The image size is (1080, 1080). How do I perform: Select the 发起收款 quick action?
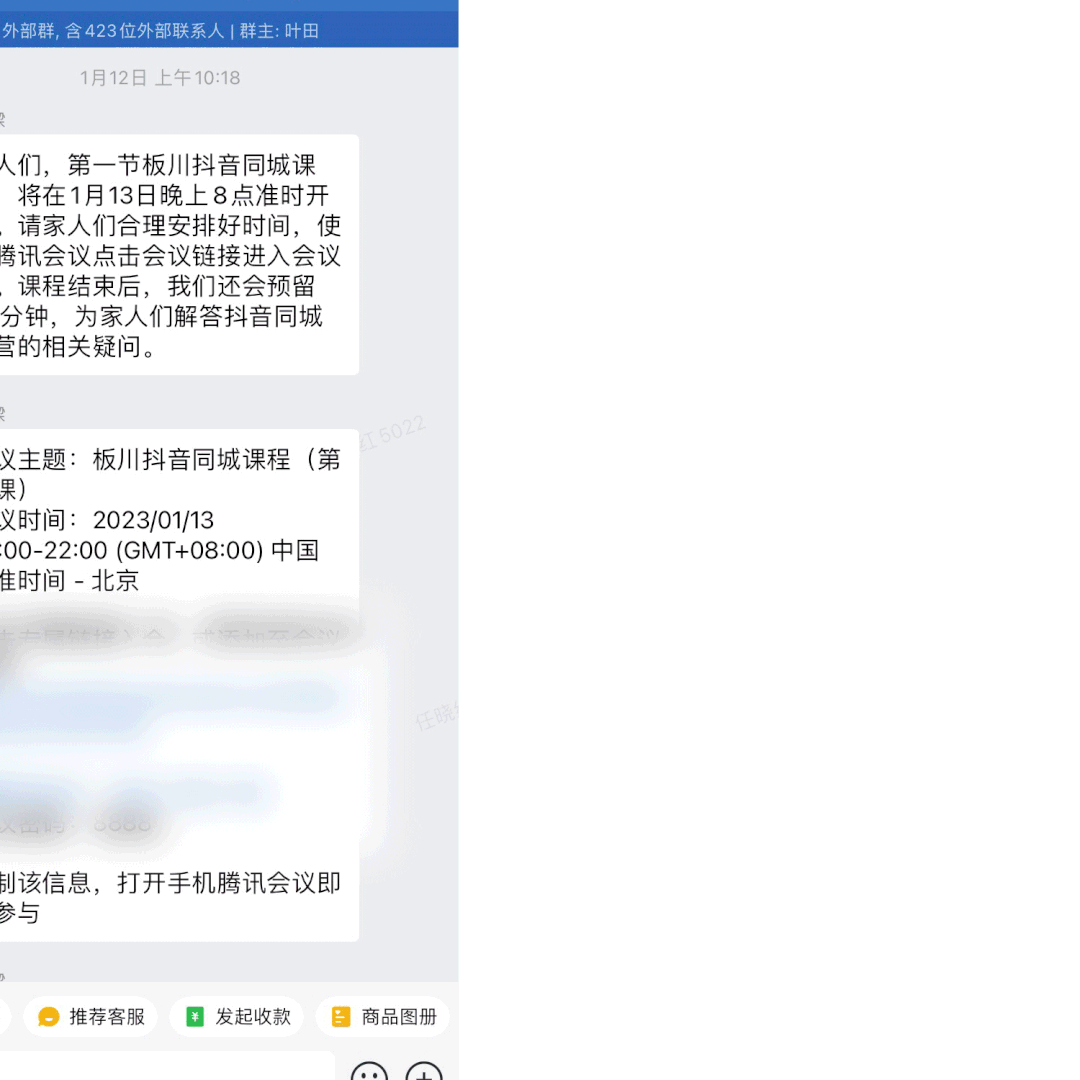click(238, 1017)
